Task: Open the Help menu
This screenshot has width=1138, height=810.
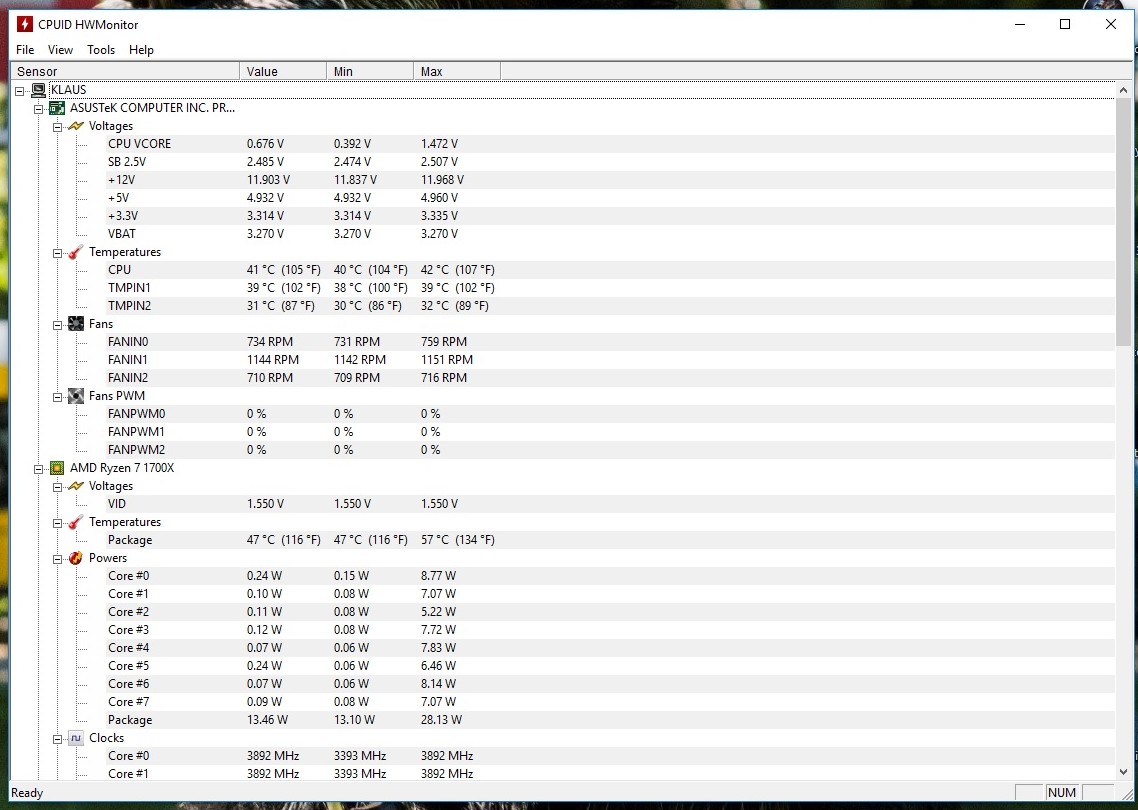Action: (x=142, y=49)
